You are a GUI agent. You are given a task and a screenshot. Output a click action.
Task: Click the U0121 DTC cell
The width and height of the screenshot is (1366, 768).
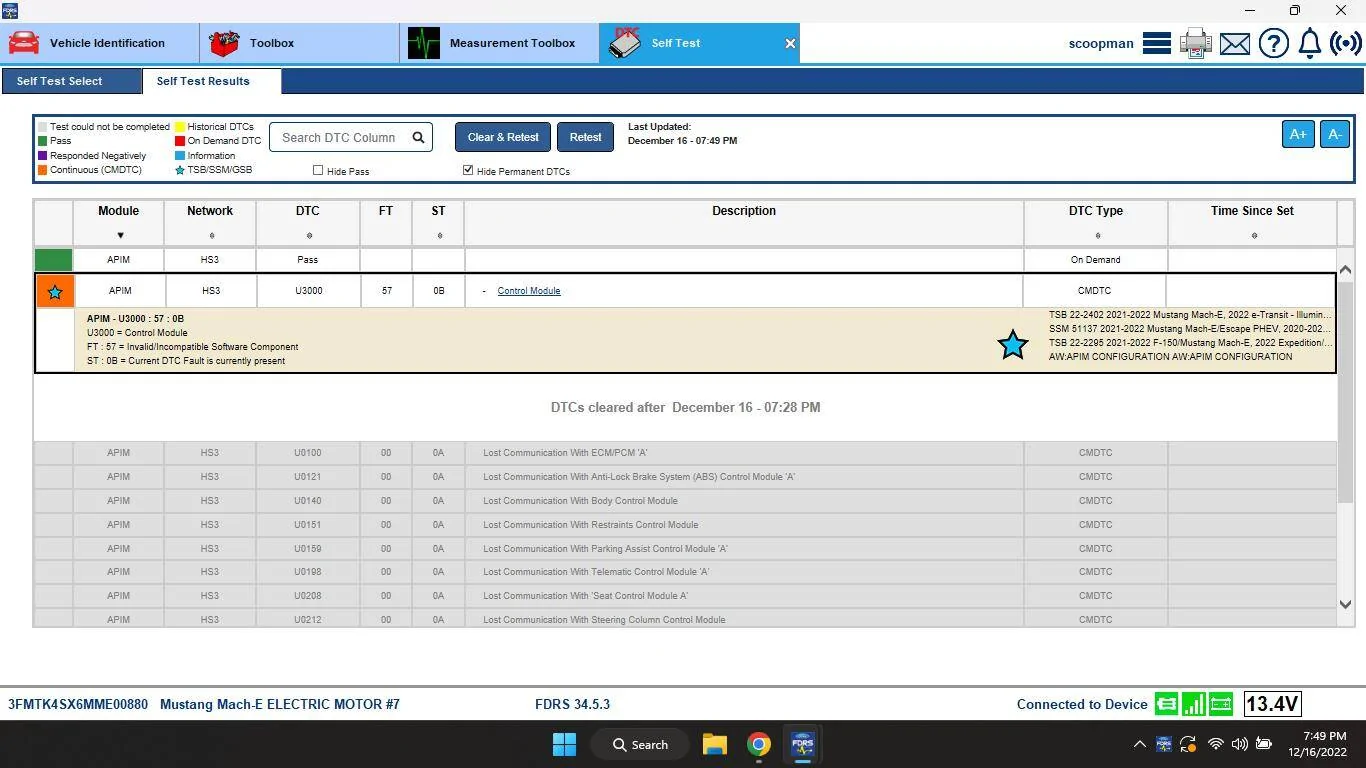tap(308, 477)
